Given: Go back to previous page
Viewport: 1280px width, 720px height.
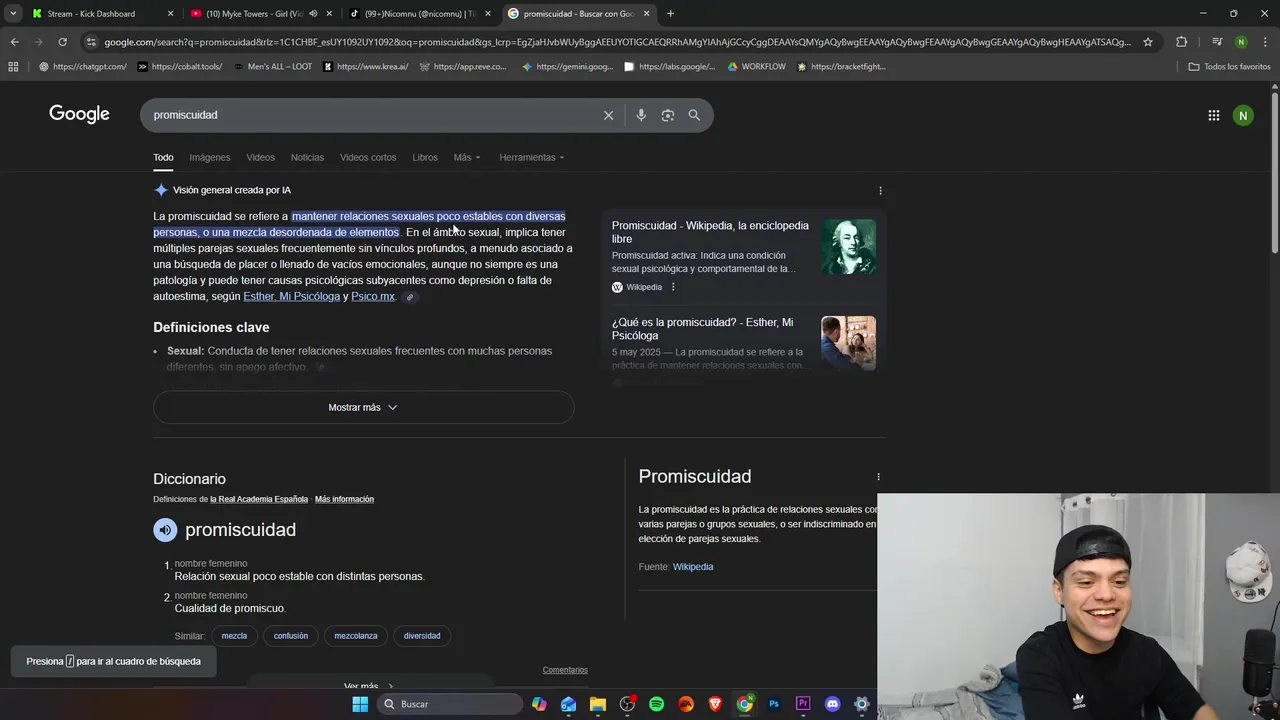Looking at the screenshot, I should 14,42.
